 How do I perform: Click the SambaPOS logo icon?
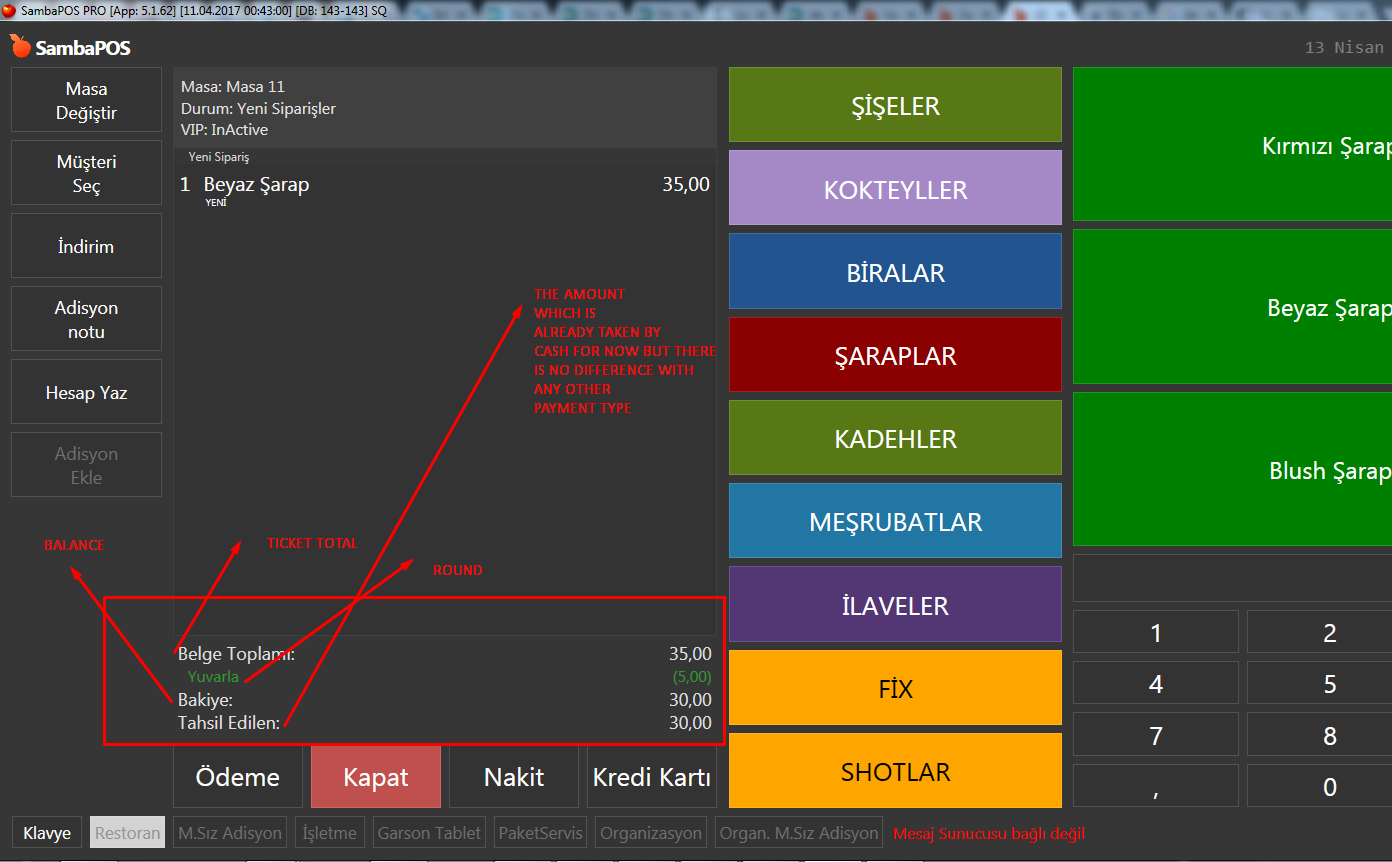[20, 46]
